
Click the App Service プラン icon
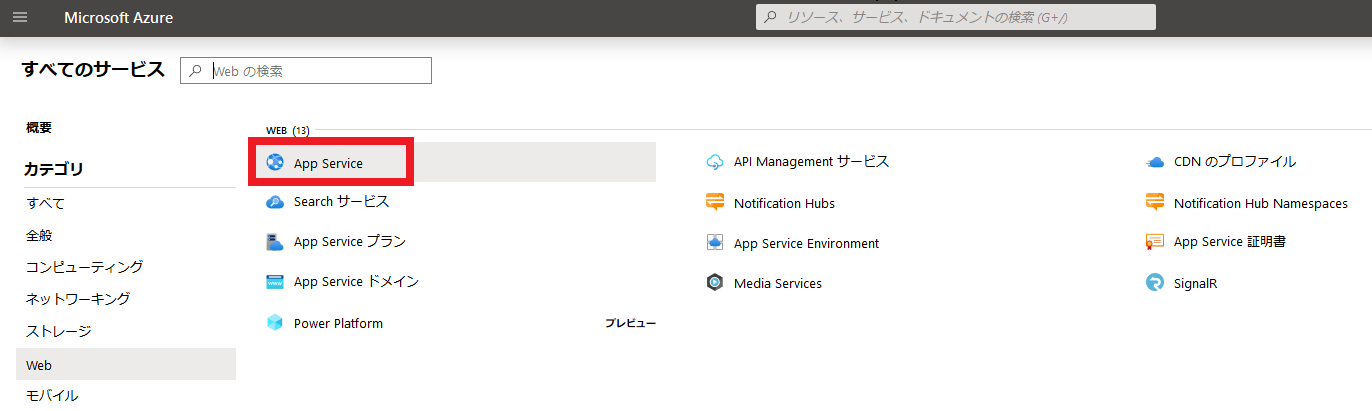(x=275, y=242)
